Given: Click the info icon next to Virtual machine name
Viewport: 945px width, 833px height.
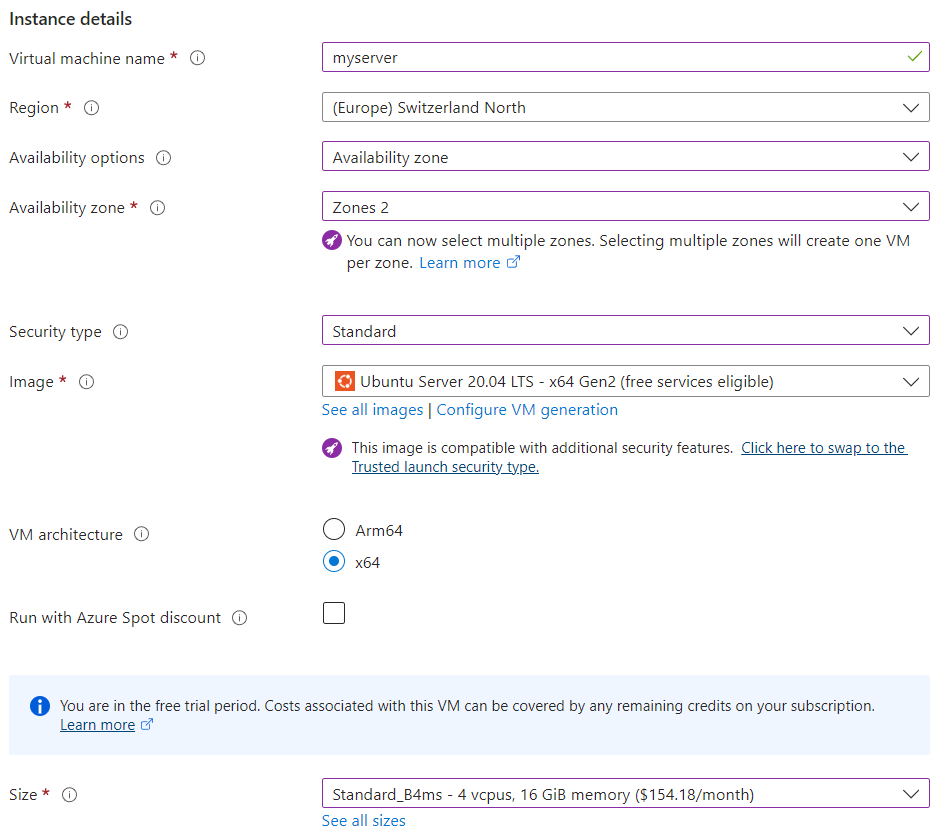Looking at the screenshot, I should point(197,58).
